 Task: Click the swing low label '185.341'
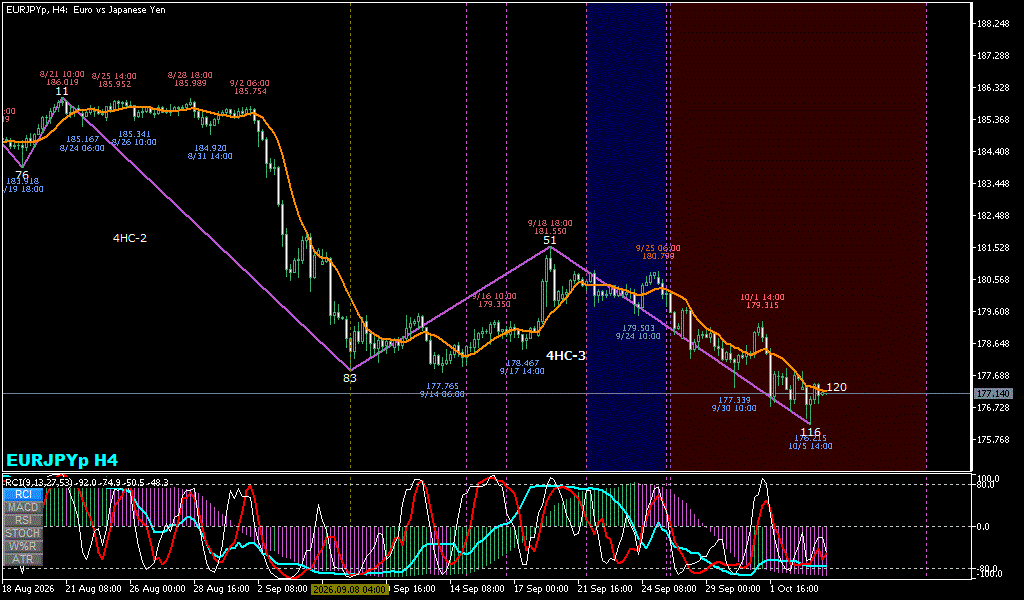pos(134,134)
